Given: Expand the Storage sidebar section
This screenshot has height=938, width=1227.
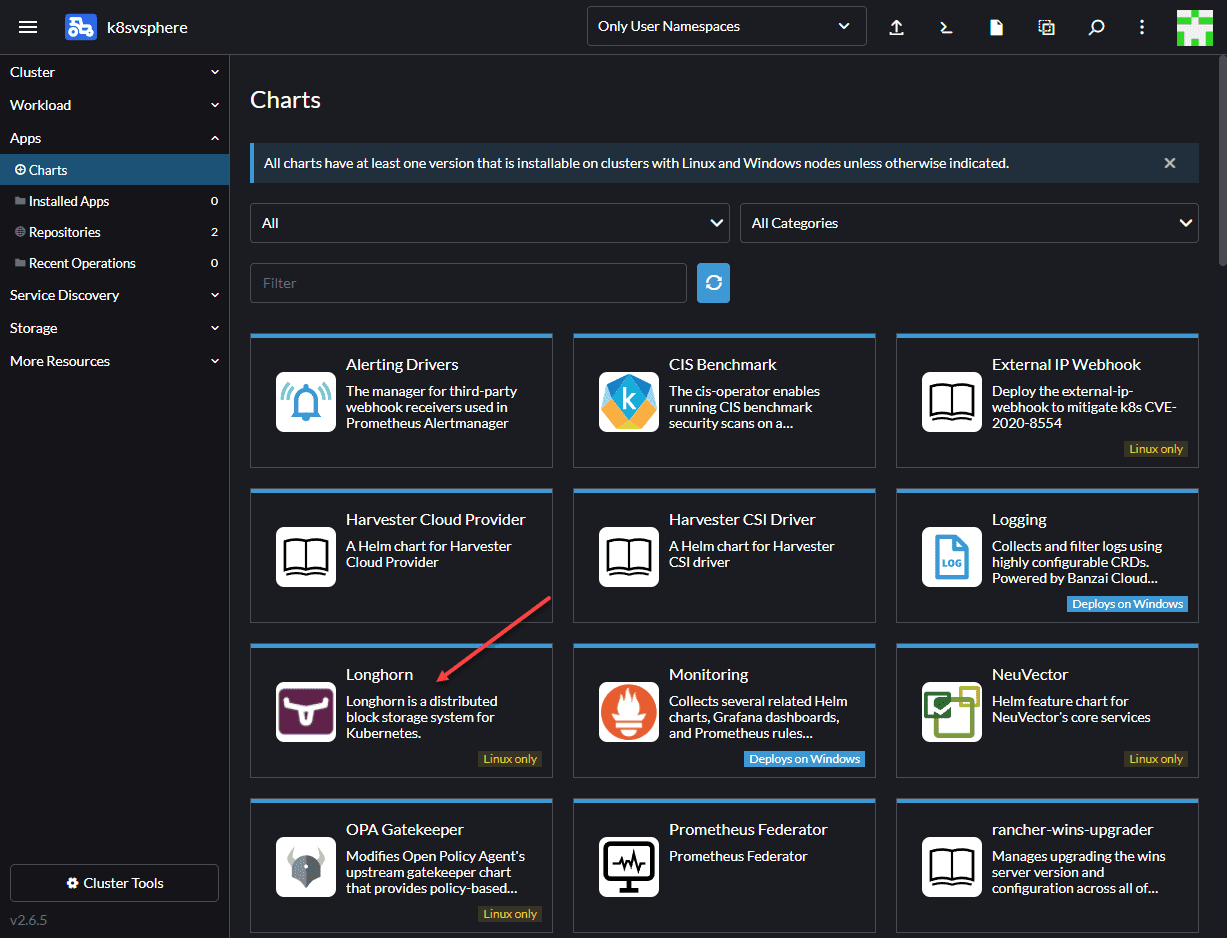Looking at the screenshot, I should [x=114, y=328].
